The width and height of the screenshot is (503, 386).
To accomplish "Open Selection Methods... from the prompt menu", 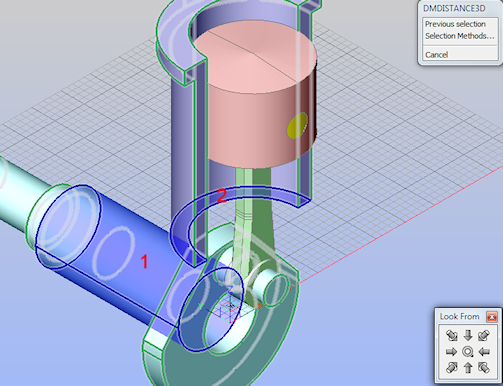I will [460, 36].
